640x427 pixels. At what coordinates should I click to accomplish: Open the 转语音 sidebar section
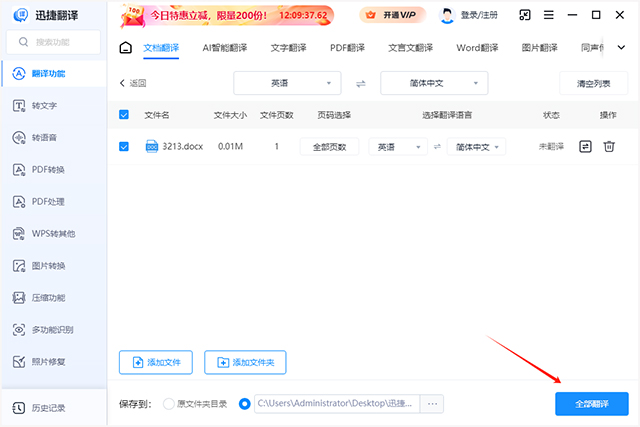[53, 138]
